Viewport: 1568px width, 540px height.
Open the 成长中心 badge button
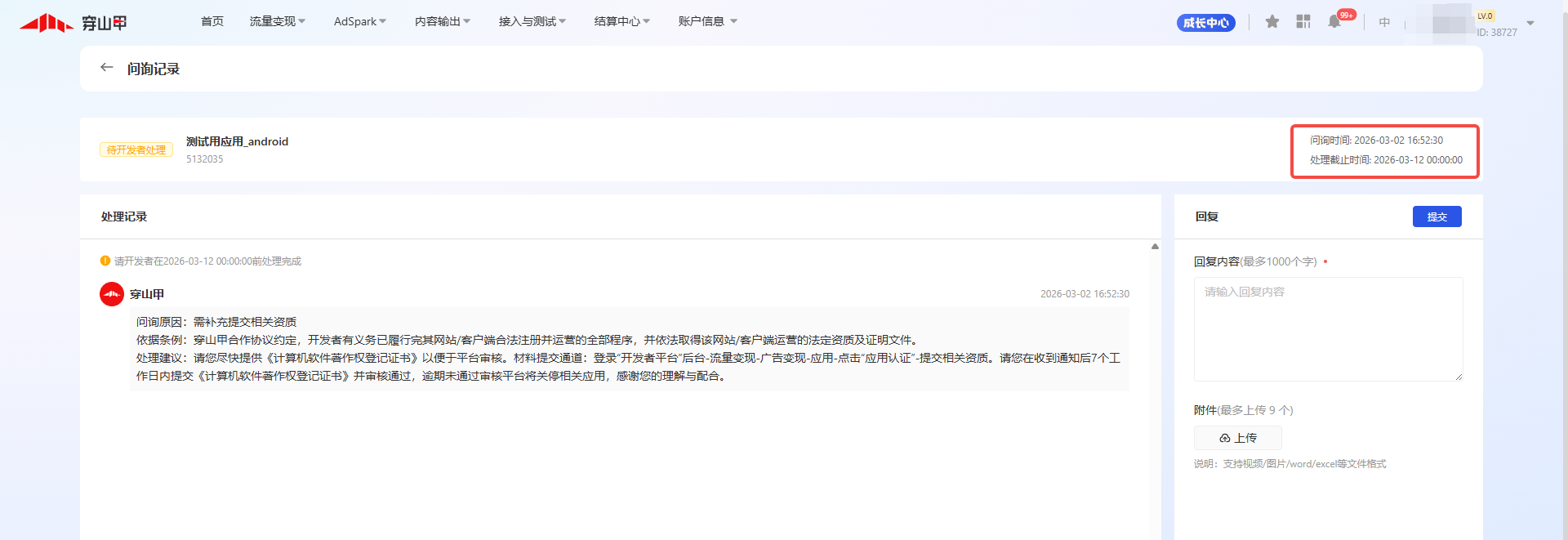tap(1206, 23)
